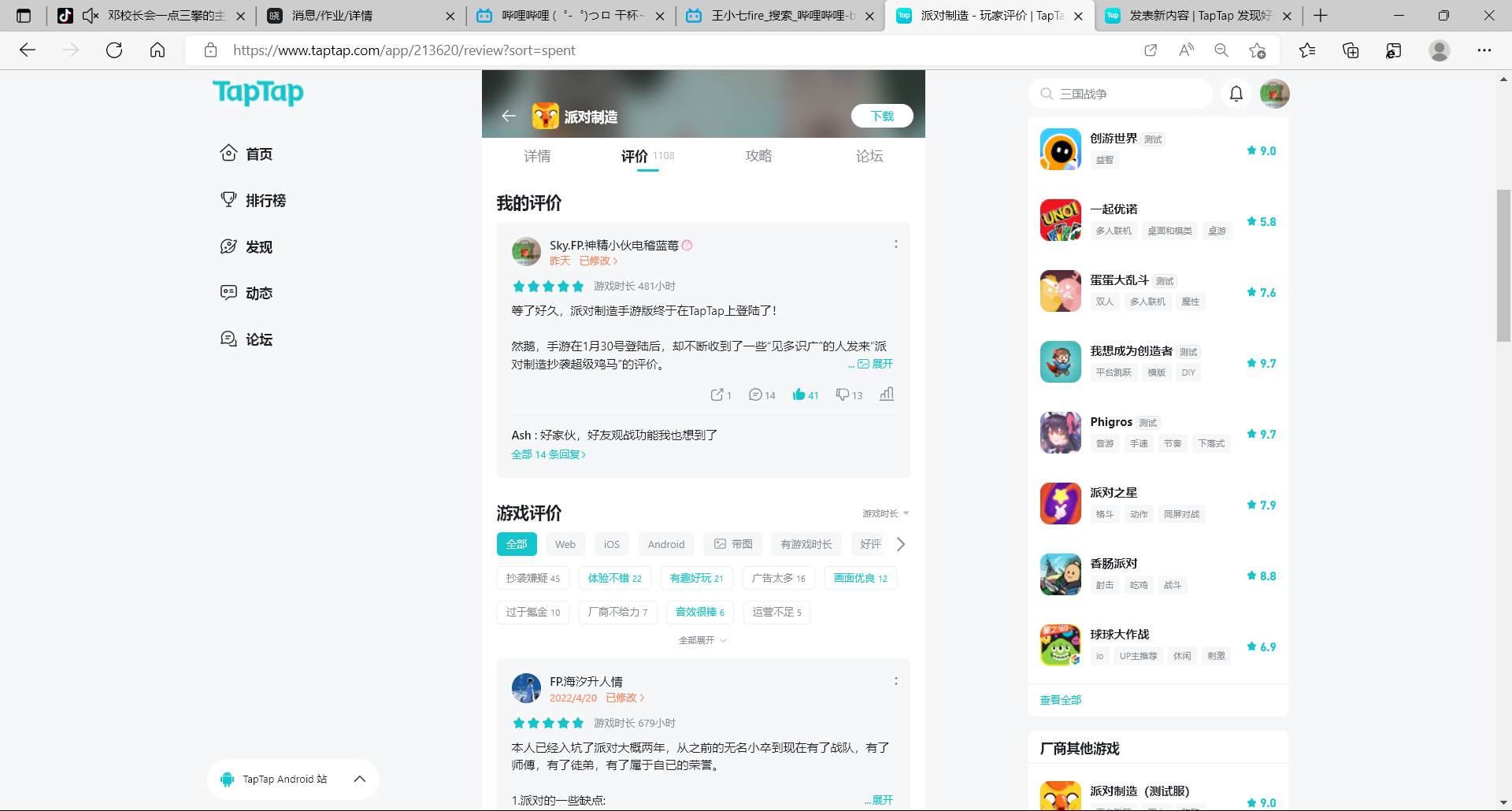View 全部 14 条回复 replies
This screenshot has height=811, width=1512.
click(x=549, y=454)
